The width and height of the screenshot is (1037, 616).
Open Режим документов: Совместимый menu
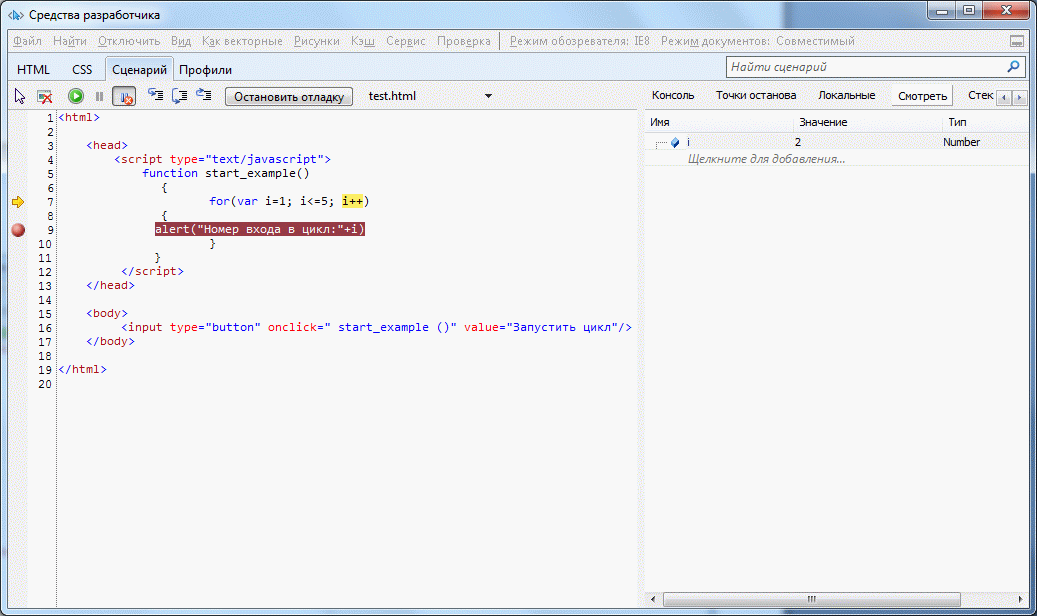coord(757,41)
